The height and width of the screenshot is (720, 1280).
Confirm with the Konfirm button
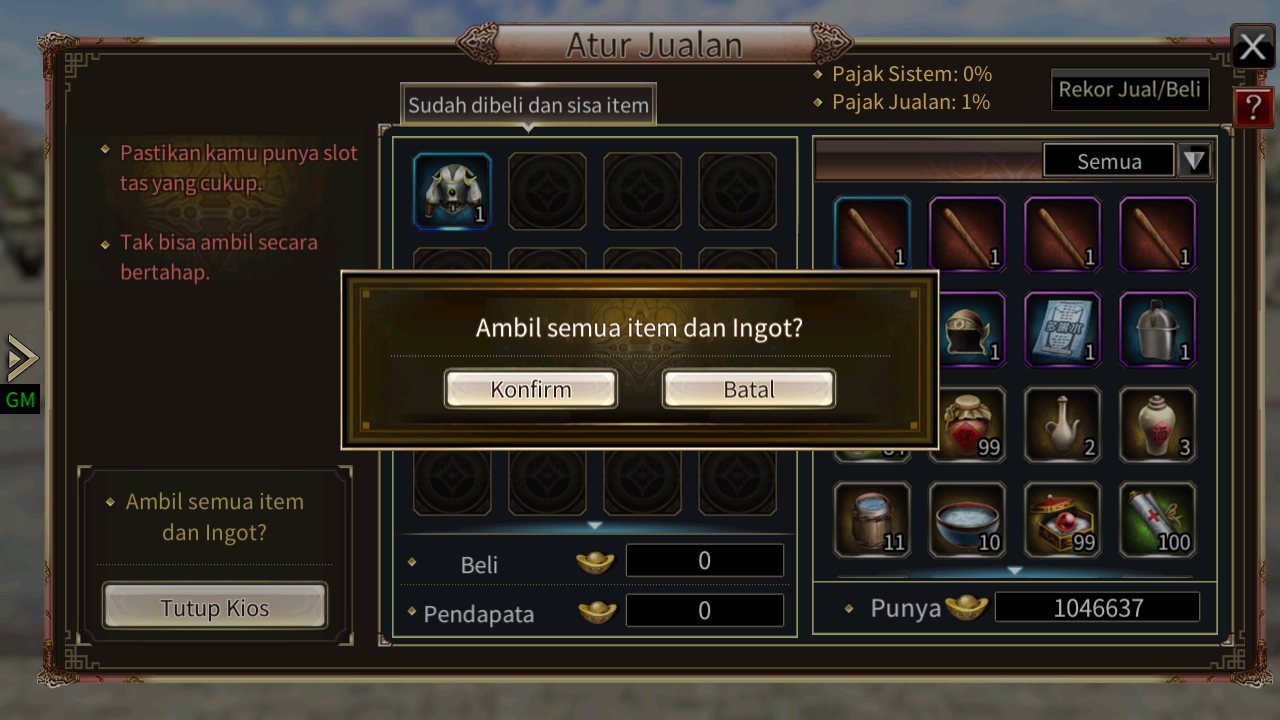531,390
